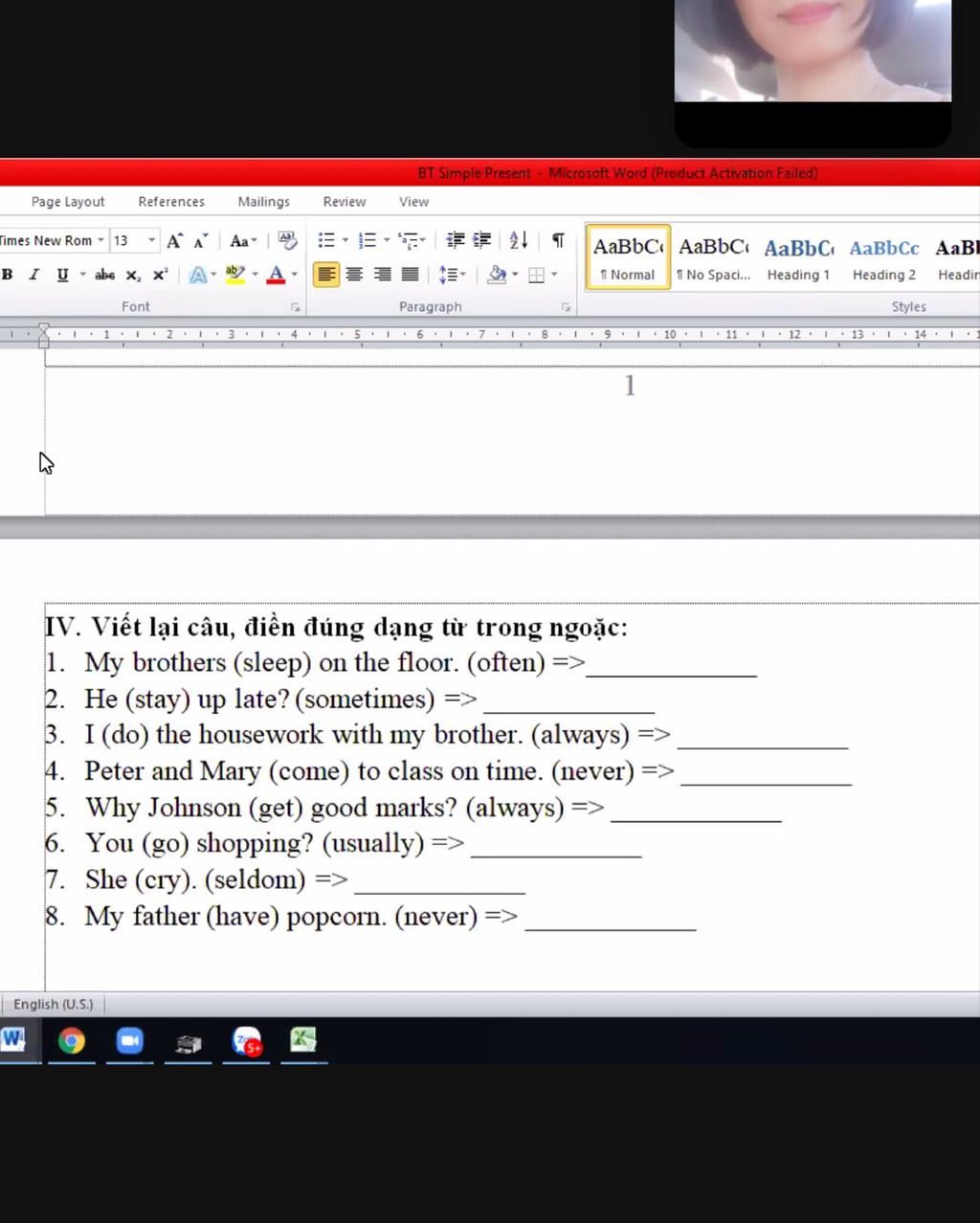Viewport: 980px width, 1223px height.
Task: Open the References tab
Action: 171,202
